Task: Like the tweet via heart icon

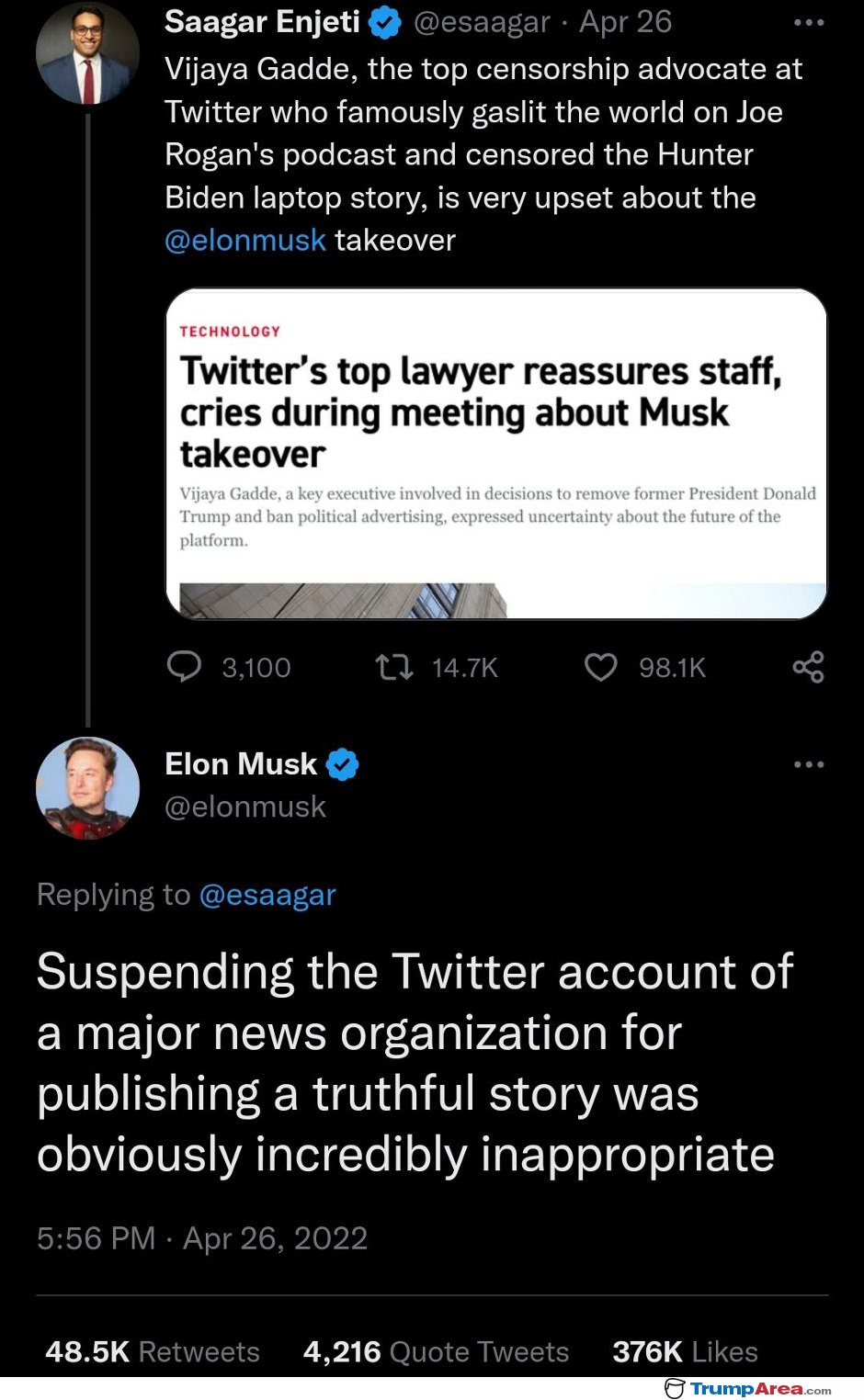Action: (601, 667)
